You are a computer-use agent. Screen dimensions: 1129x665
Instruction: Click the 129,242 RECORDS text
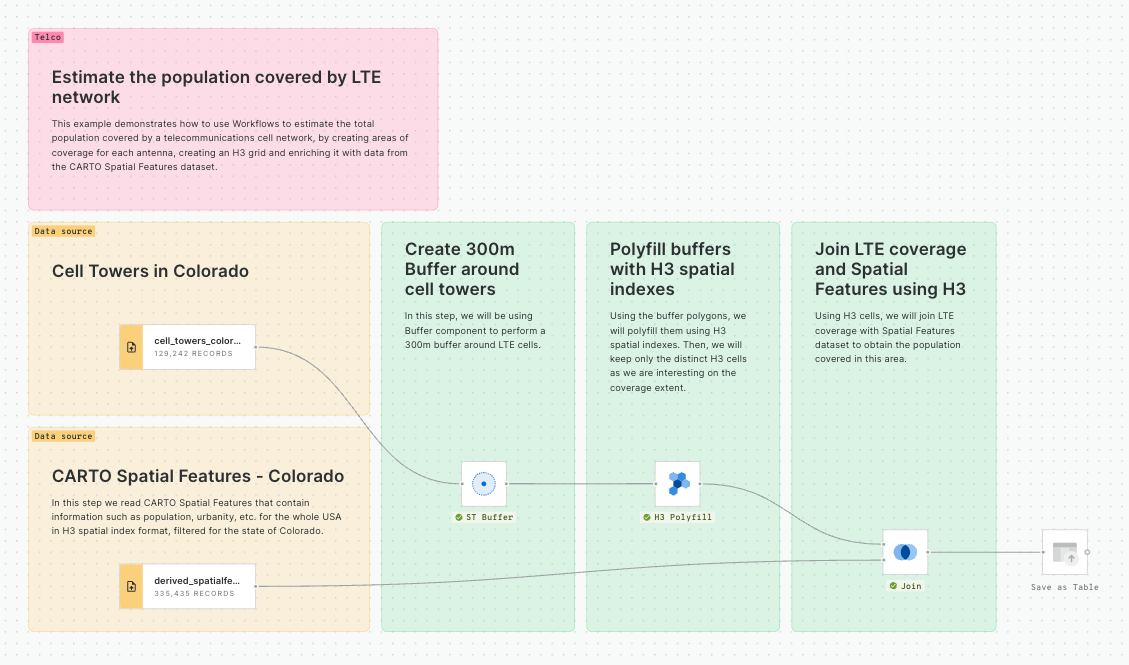[193, 354]
